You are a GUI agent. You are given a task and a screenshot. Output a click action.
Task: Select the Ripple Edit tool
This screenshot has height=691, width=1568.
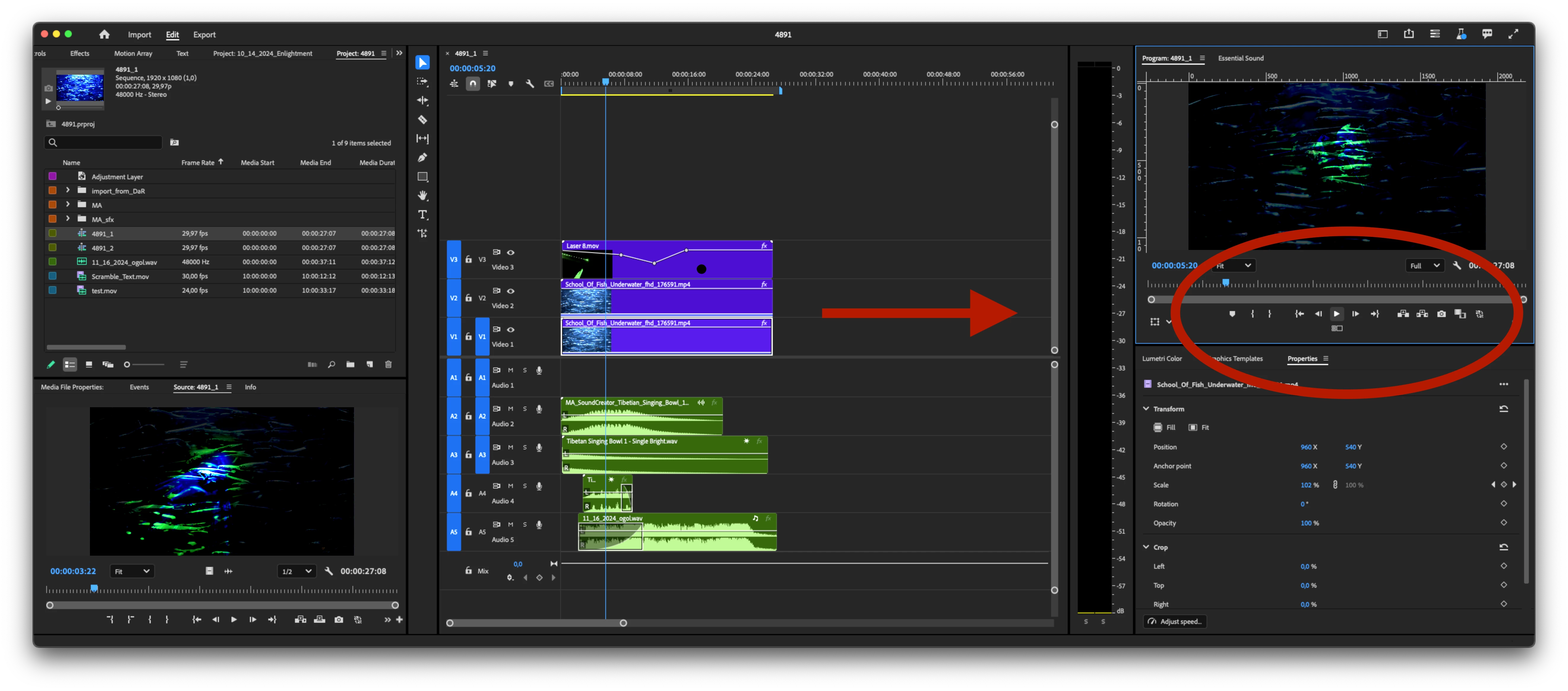423,100
